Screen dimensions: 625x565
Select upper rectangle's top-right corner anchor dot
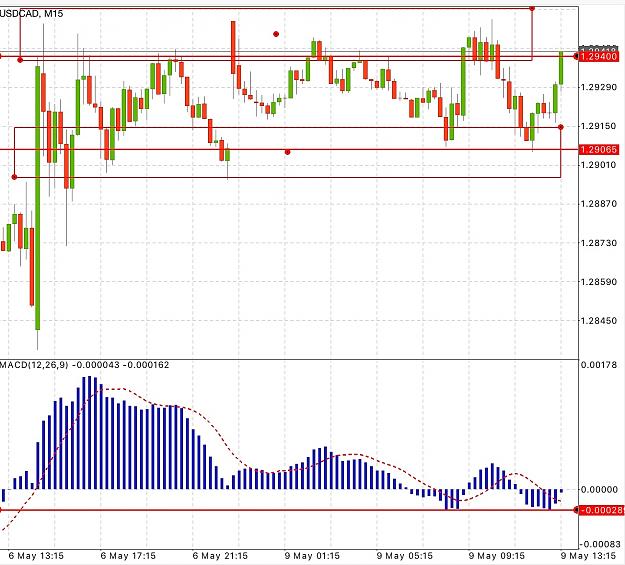tap(532, 8)
